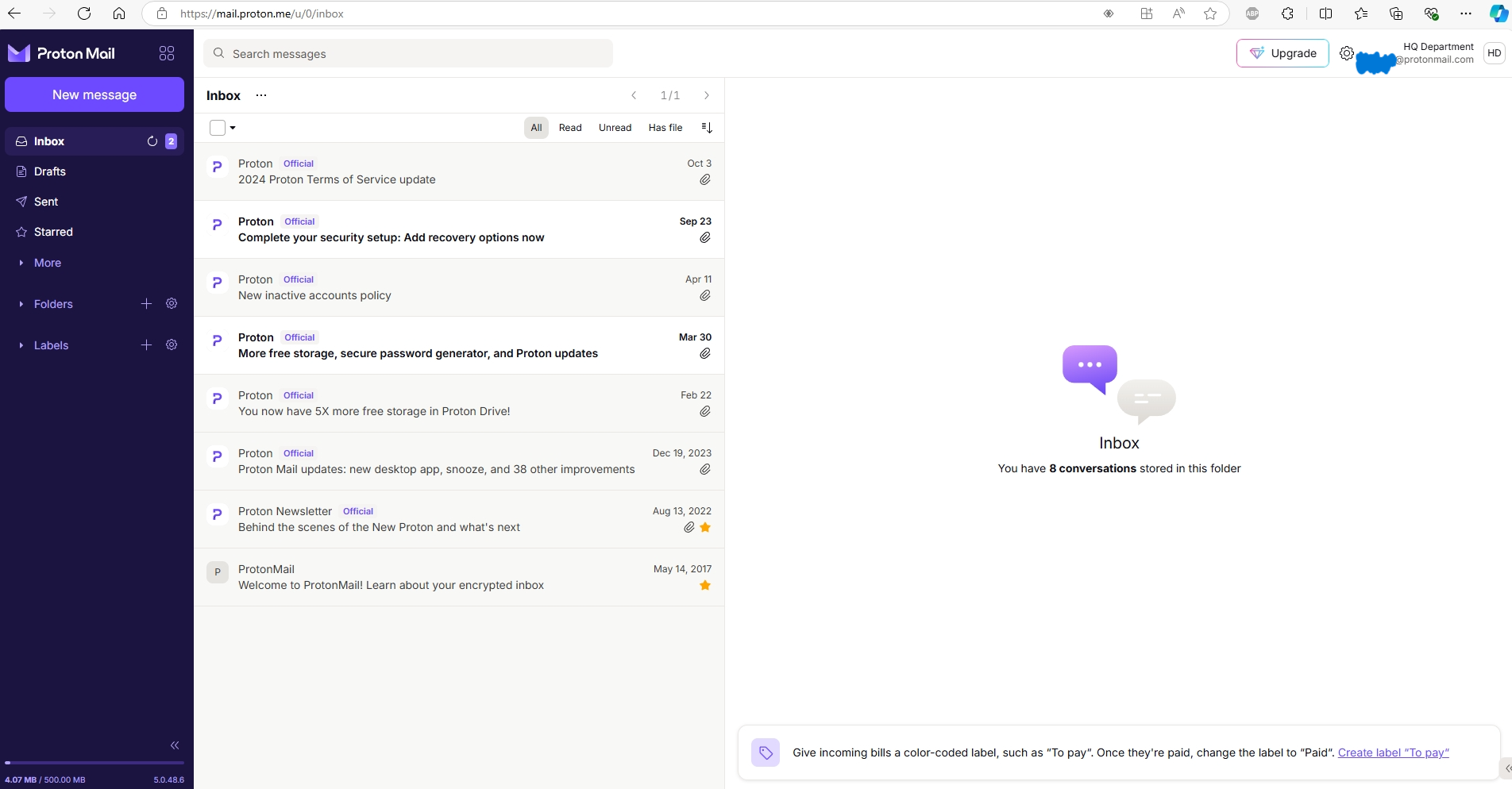
Task: Click attachment icon on Terms of Service email
Action: [705, 180]
